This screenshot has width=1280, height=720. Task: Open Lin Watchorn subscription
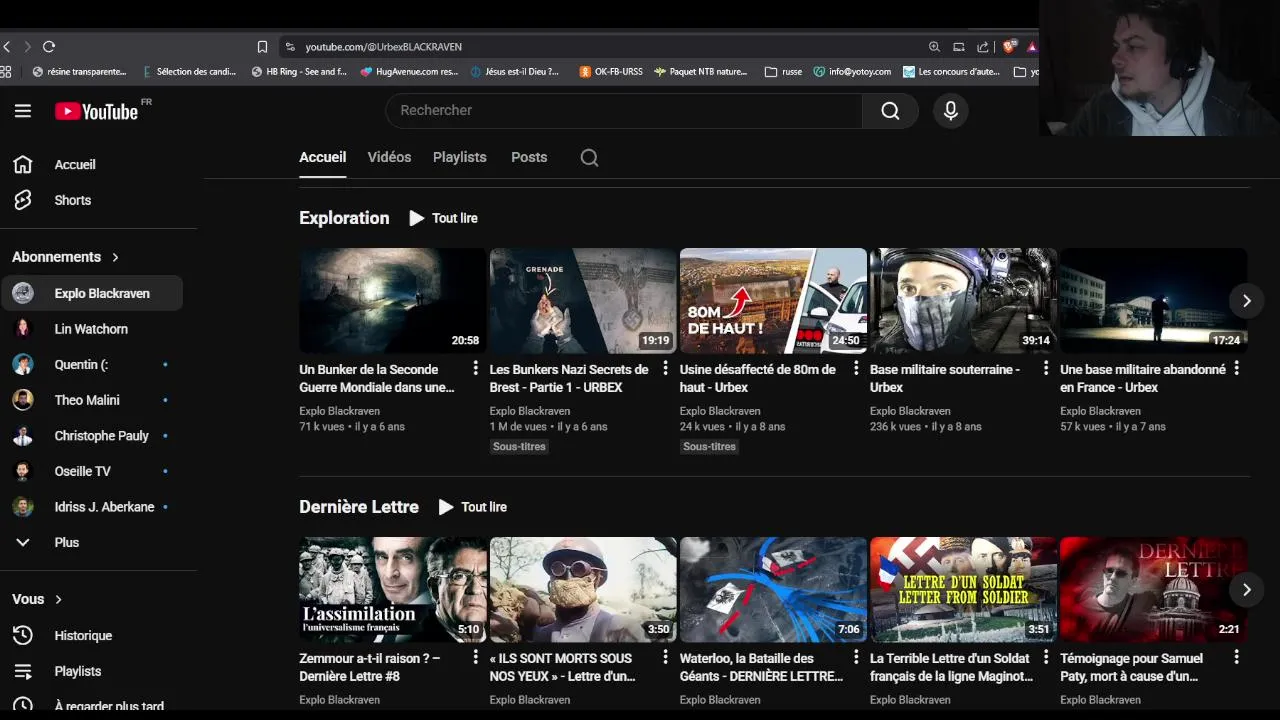coord(91,329)
